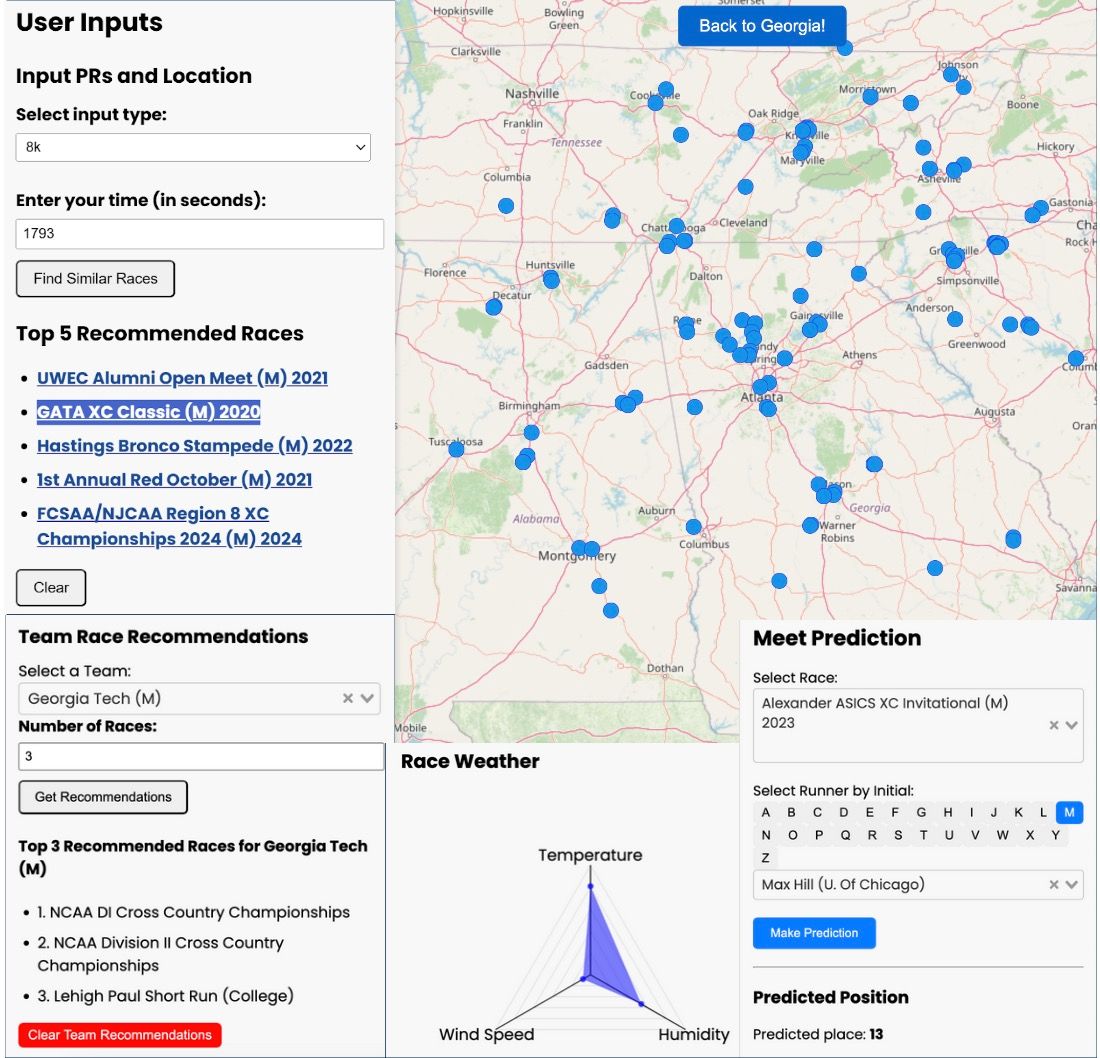The height and width of the screenshot is (1058, 1100).
Task: Expand the runner dropdown showing Max Hill
Action: pyautogui.click(x=1071, y=885)
